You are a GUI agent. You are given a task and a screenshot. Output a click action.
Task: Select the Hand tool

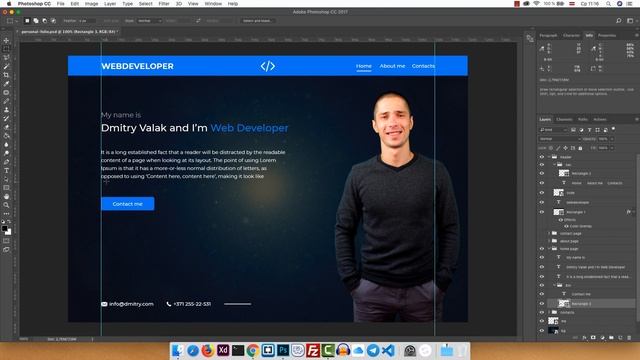pyautogui.click(x=6, y=196)
